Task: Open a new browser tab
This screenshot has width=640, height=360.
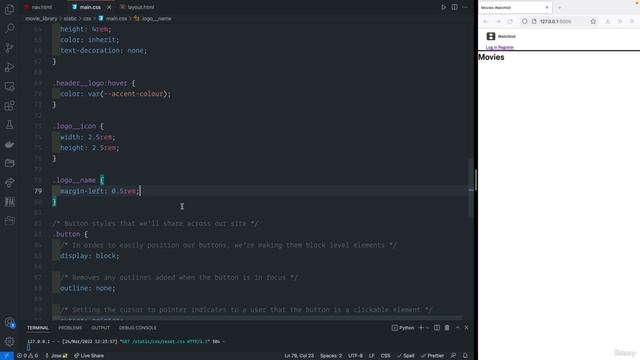Action: click(560, 7)
